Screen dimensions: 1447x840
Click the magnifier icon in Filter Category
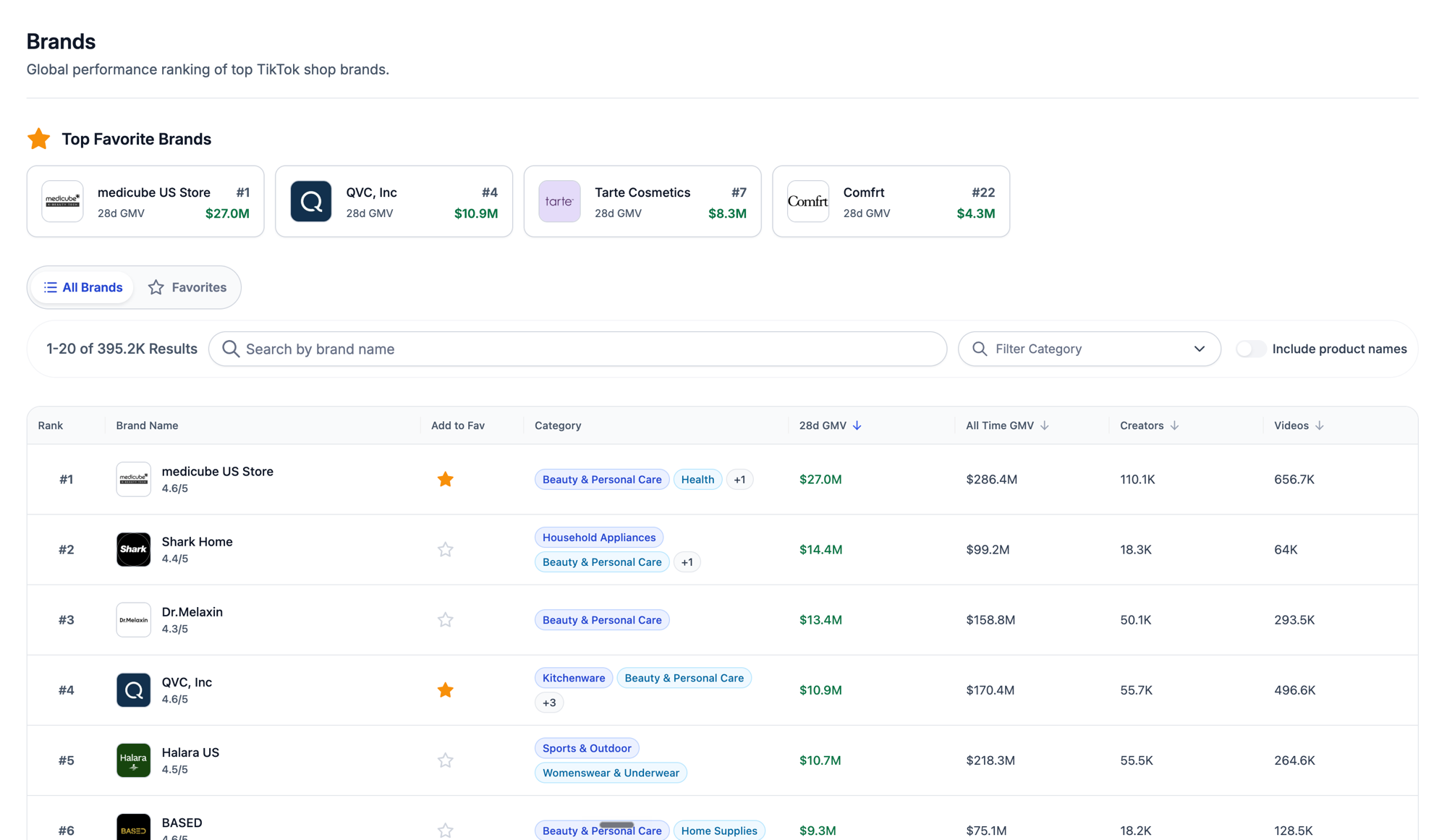(x=980, y=349)
